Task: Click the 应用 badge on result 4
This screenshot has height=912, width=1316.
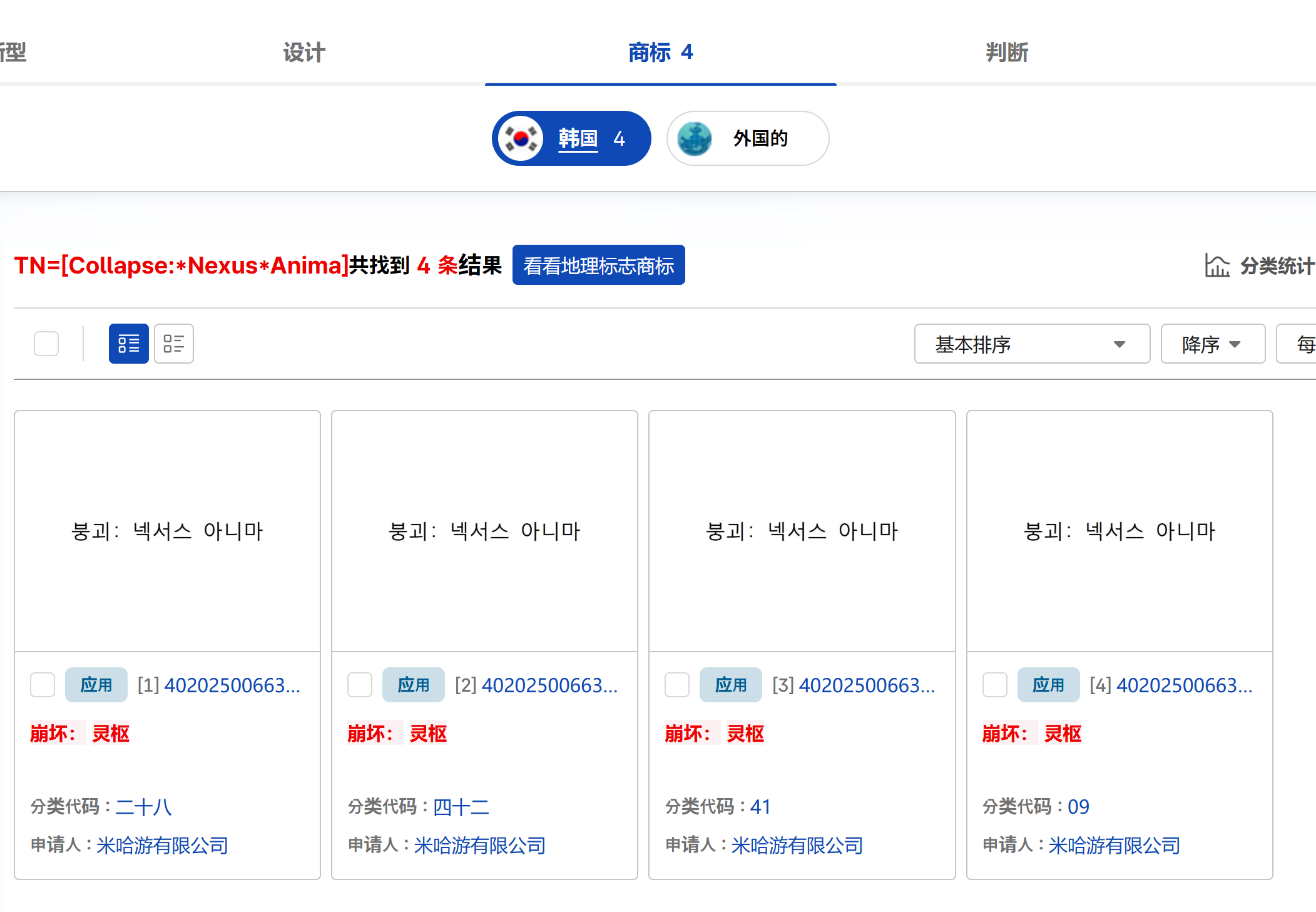Action: [1048, 685]
